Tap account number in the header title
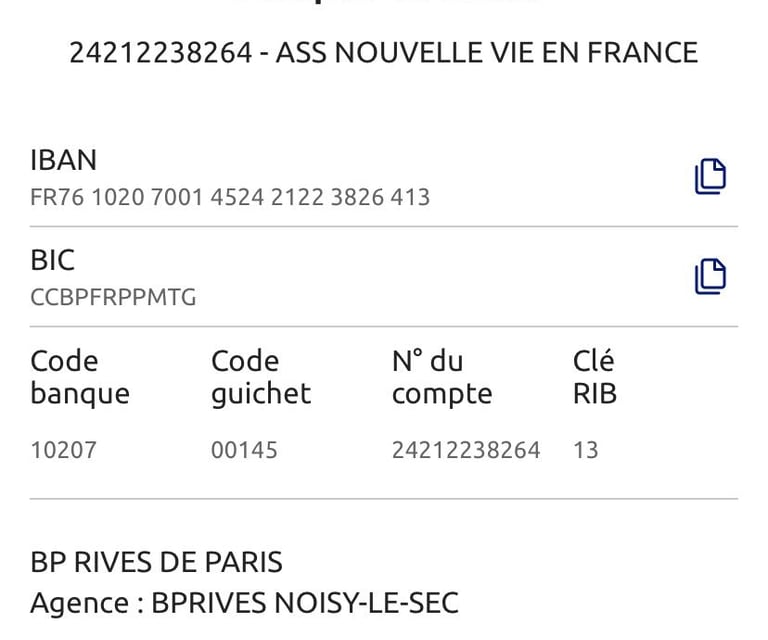The image size is (768, 640). pyautogui.click(x=160, y=53)
